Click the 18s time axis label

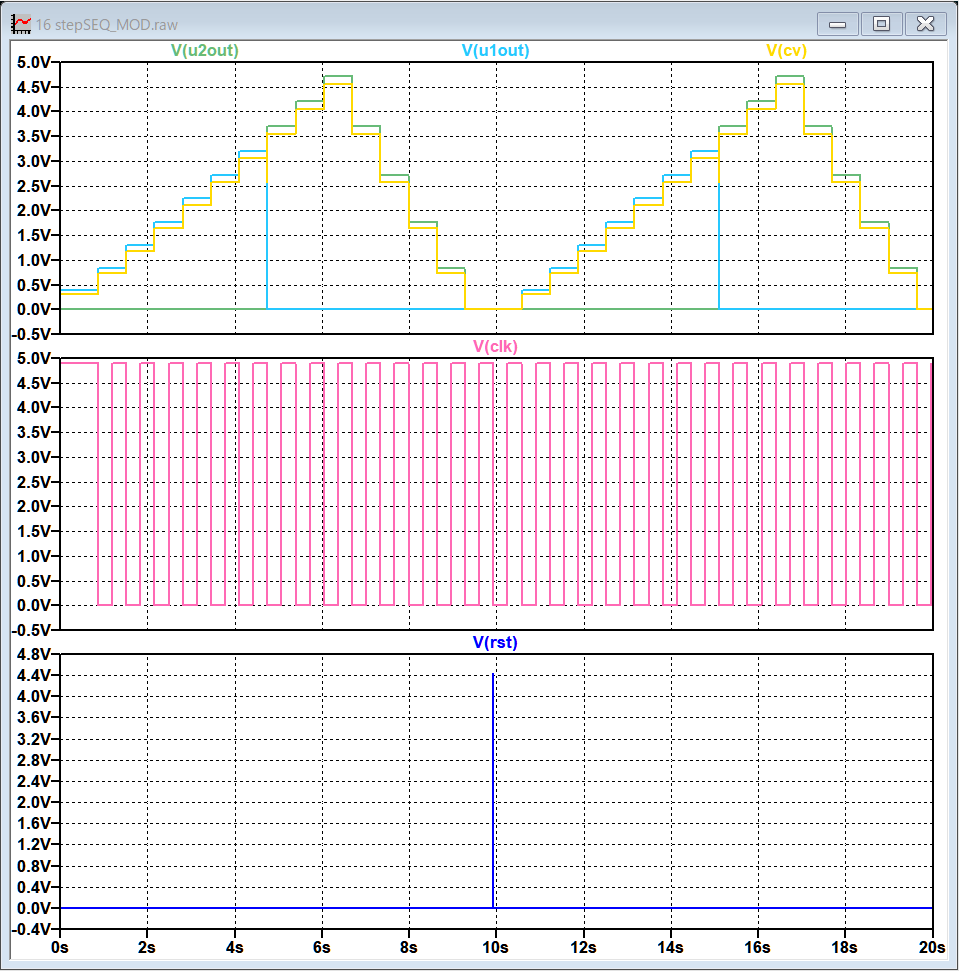[x=844, y=947]
